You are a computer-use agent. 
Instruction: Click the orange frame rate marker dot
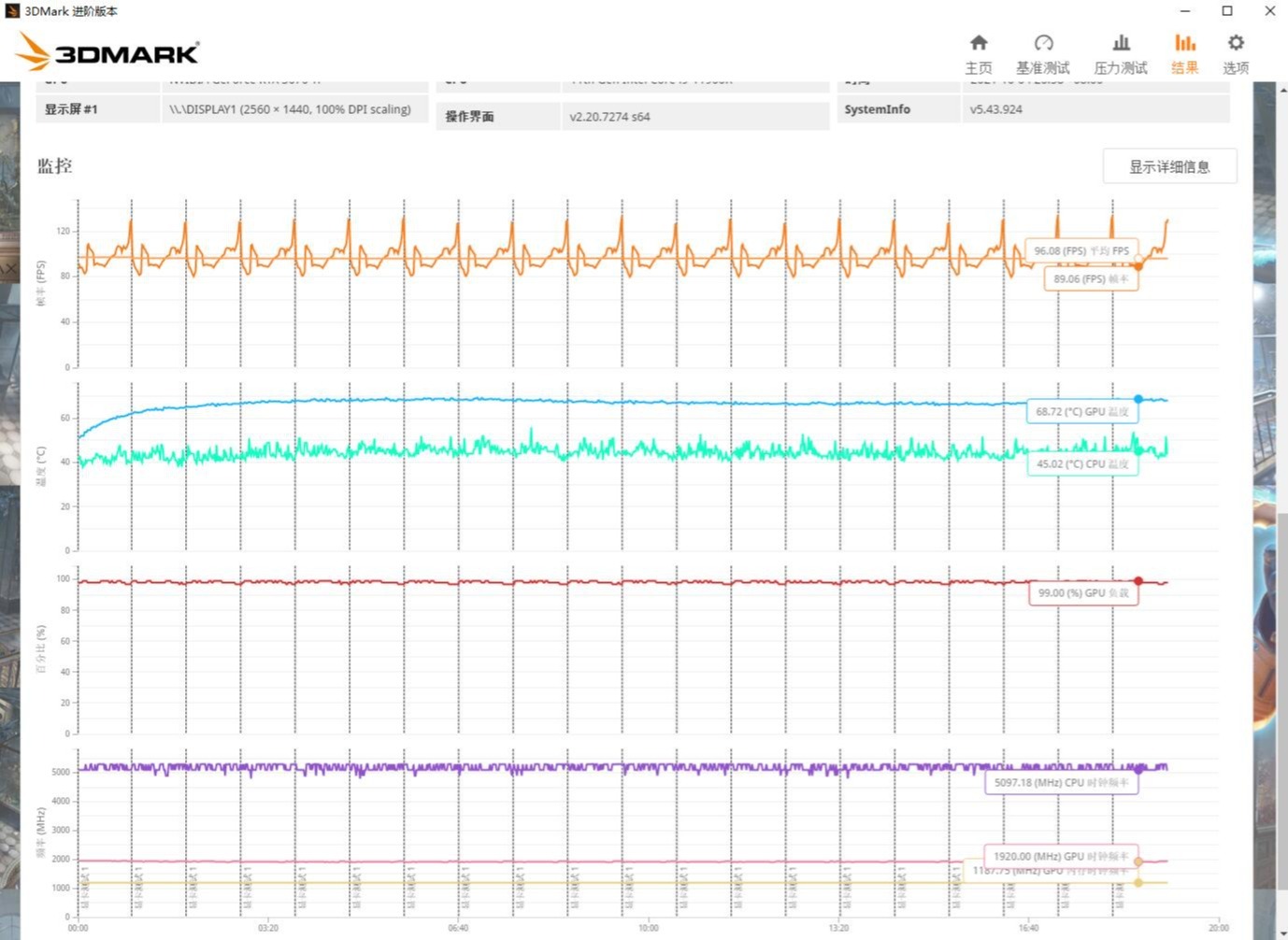pyautogui.click(x=1138, y=266)
